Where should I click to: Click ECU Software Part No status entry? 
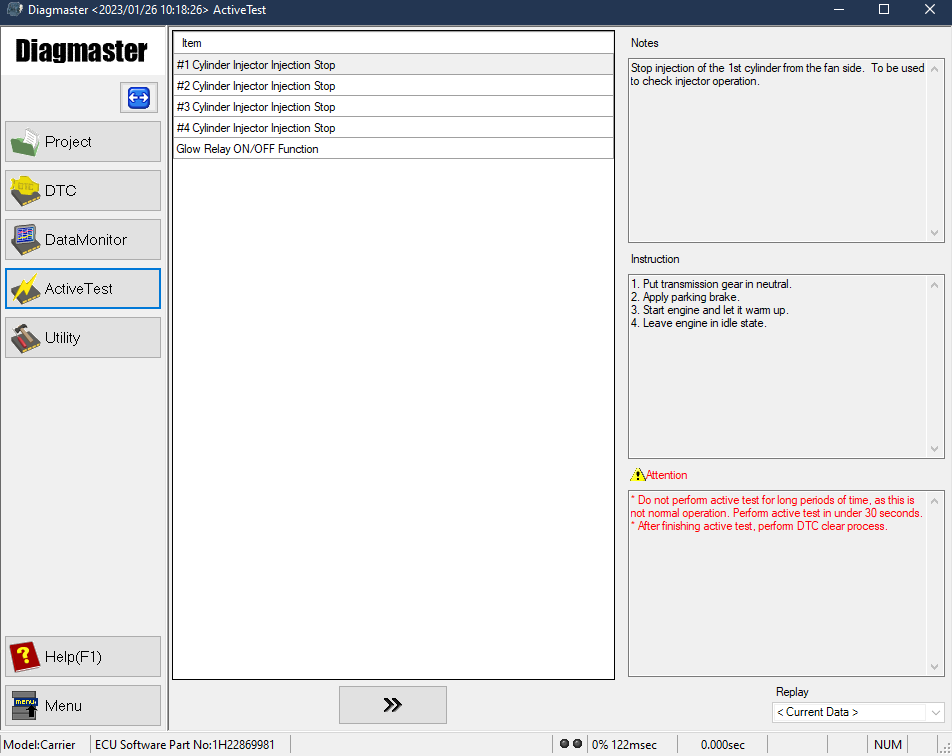185,744
